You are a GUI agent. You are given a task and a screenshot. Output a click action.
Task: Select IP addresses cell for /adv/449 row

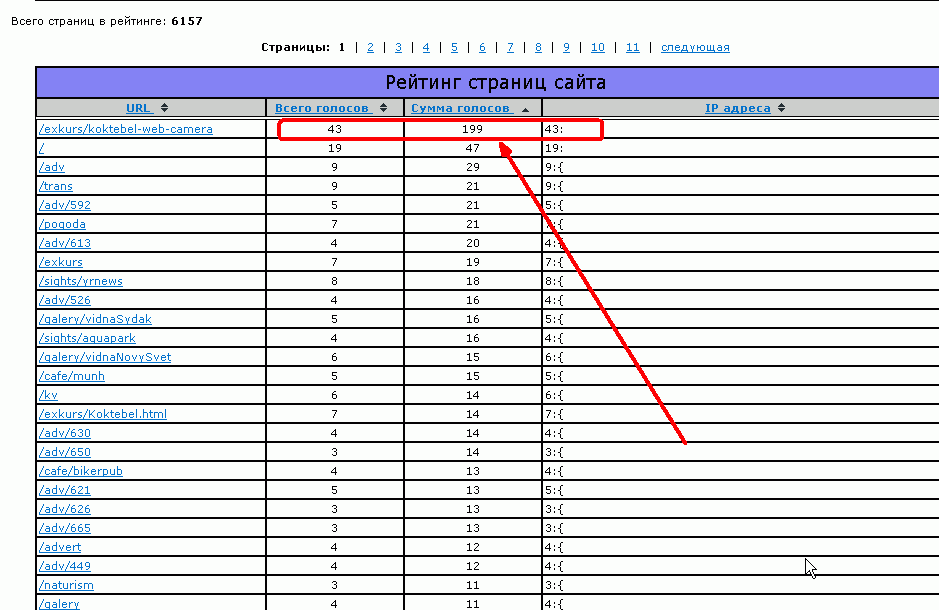click(741, 566)
